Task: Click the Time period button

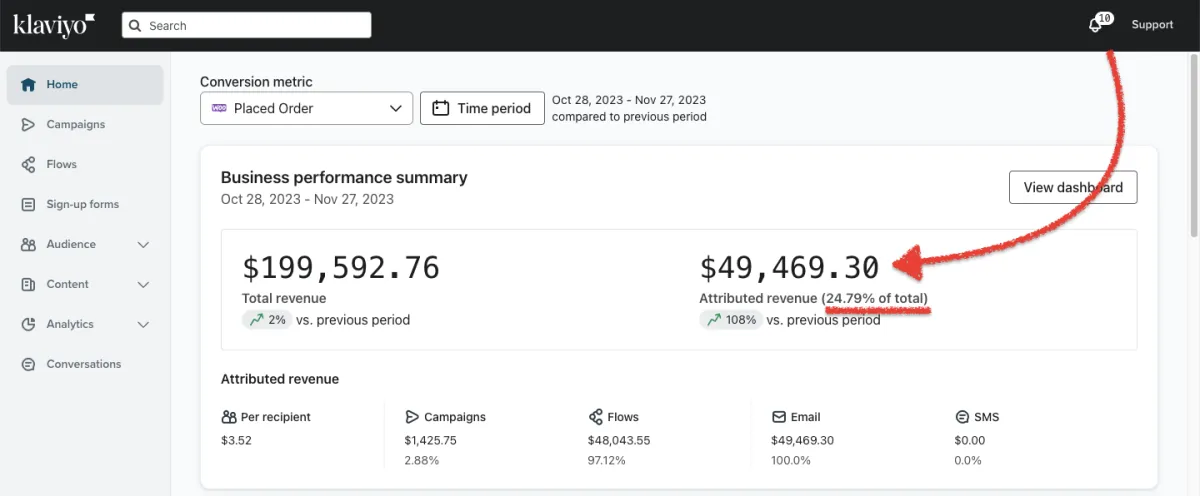Action: click(482, 108)
